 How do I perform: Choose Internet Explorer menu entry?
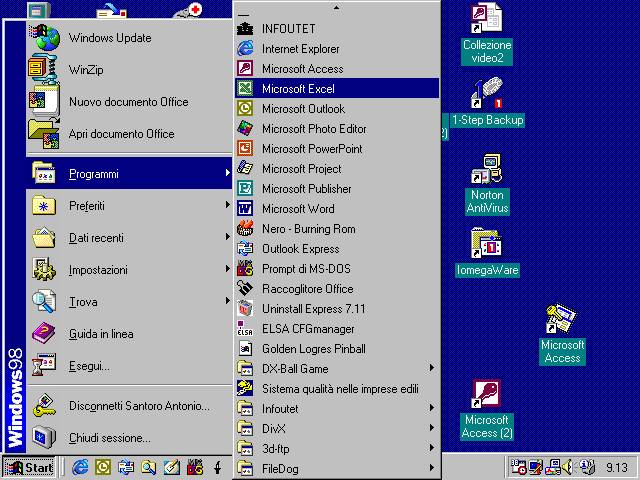(337, 49)
